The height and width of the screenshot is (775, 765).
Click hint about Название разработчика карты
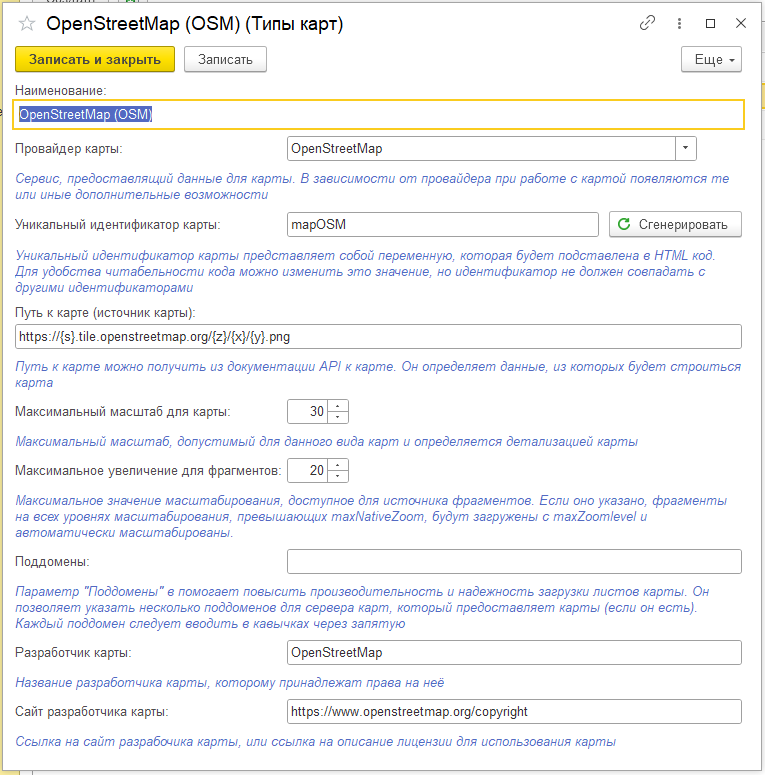(x=230, y=683)
